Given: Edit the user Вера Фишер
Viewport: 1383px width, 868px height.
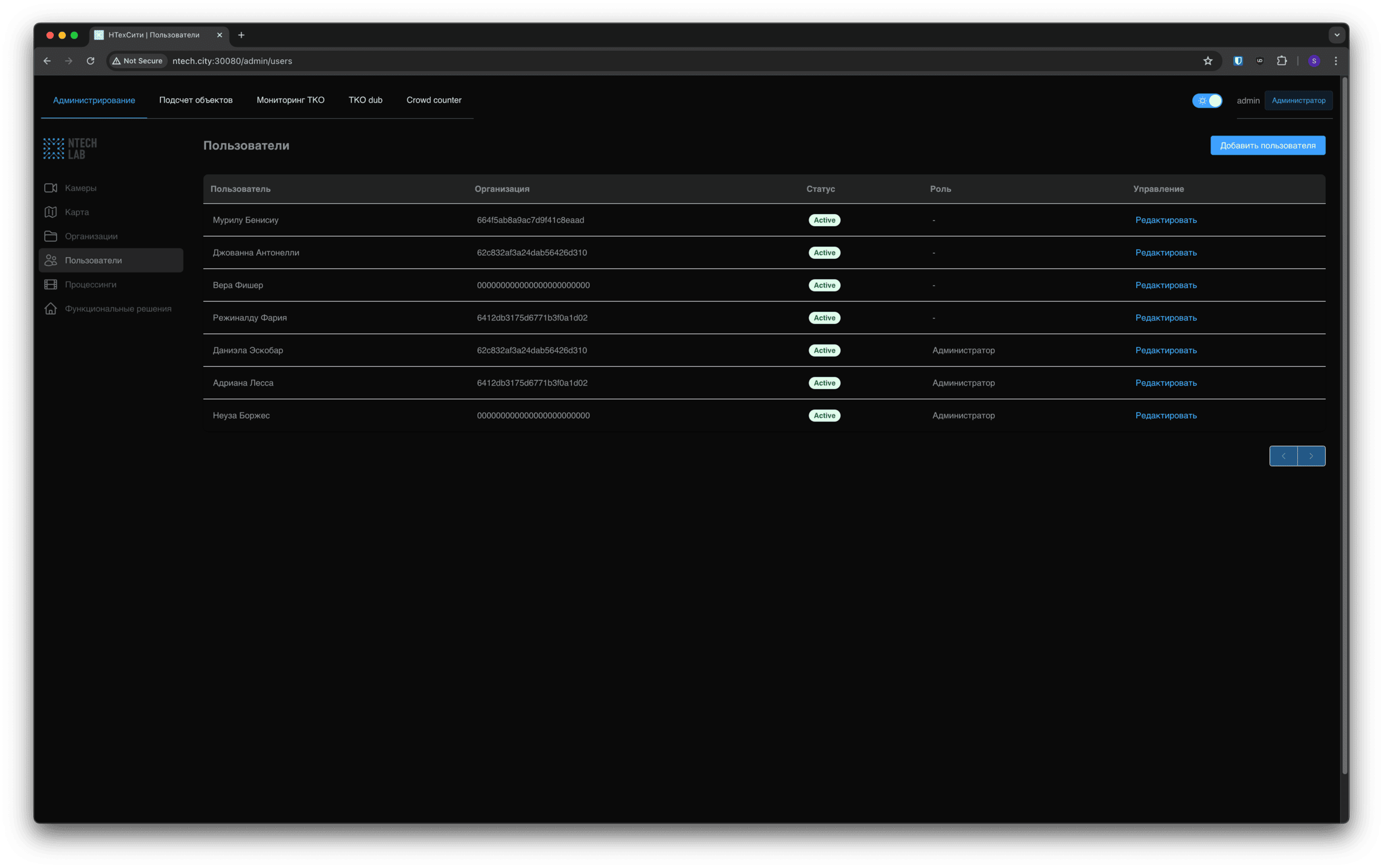Looking at the screenshot, I should pyautogui.click(x=1165, y=285).
